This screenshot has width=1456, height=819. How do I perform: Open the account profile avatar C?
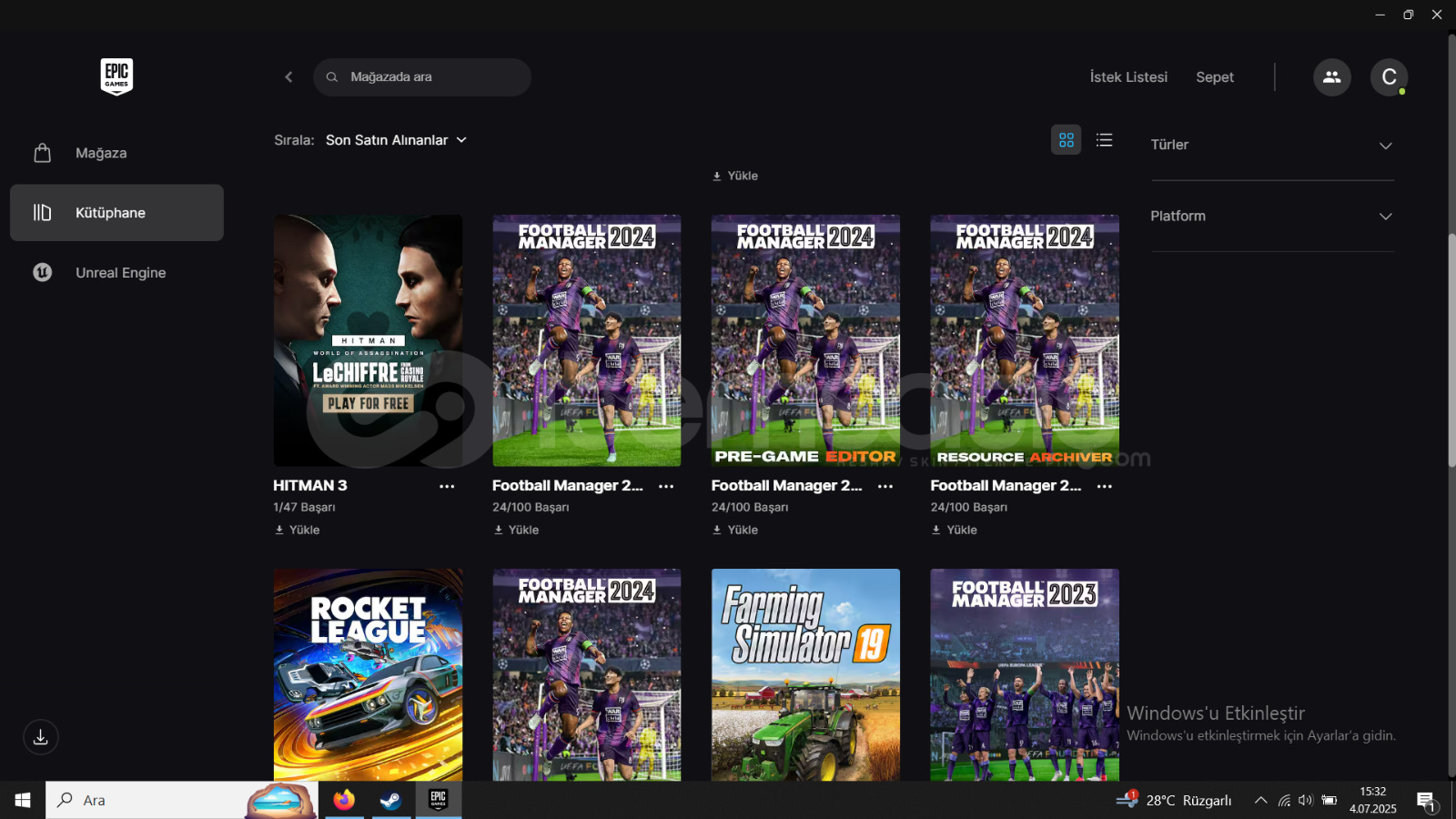[1389, 77]
